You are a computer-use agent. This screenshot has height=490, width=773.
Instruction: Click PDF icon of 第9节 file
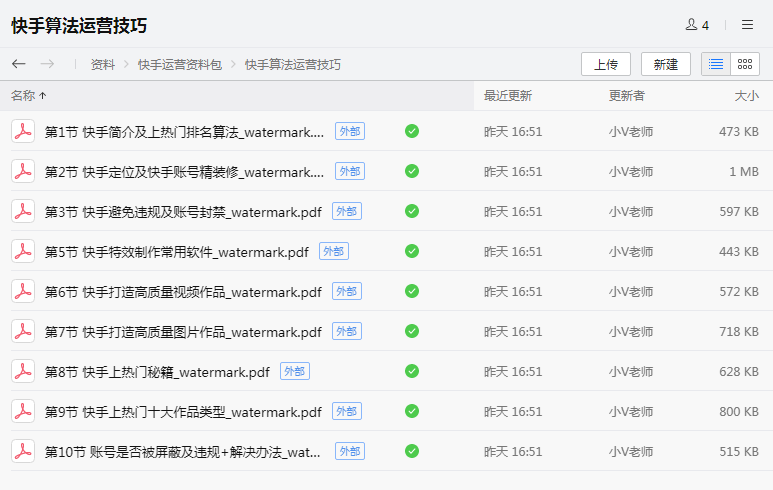pos(23,411)
